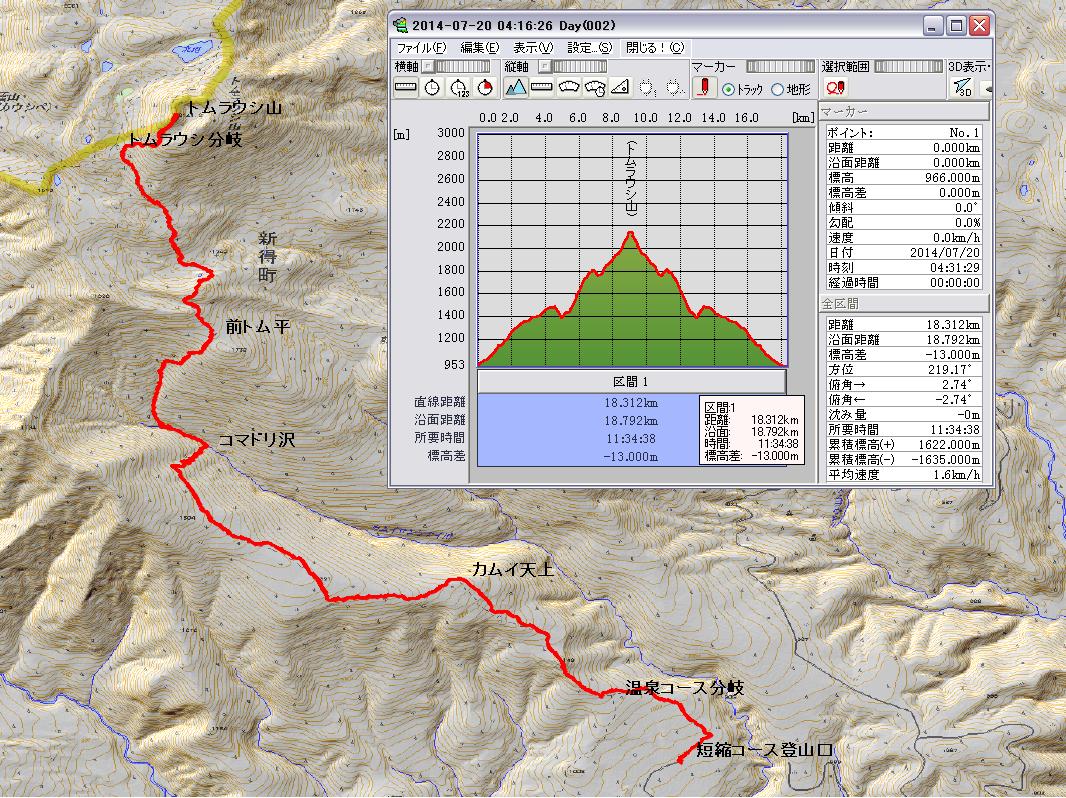
Task: Click the app icon in the title bar
Action: pos(400,26)
